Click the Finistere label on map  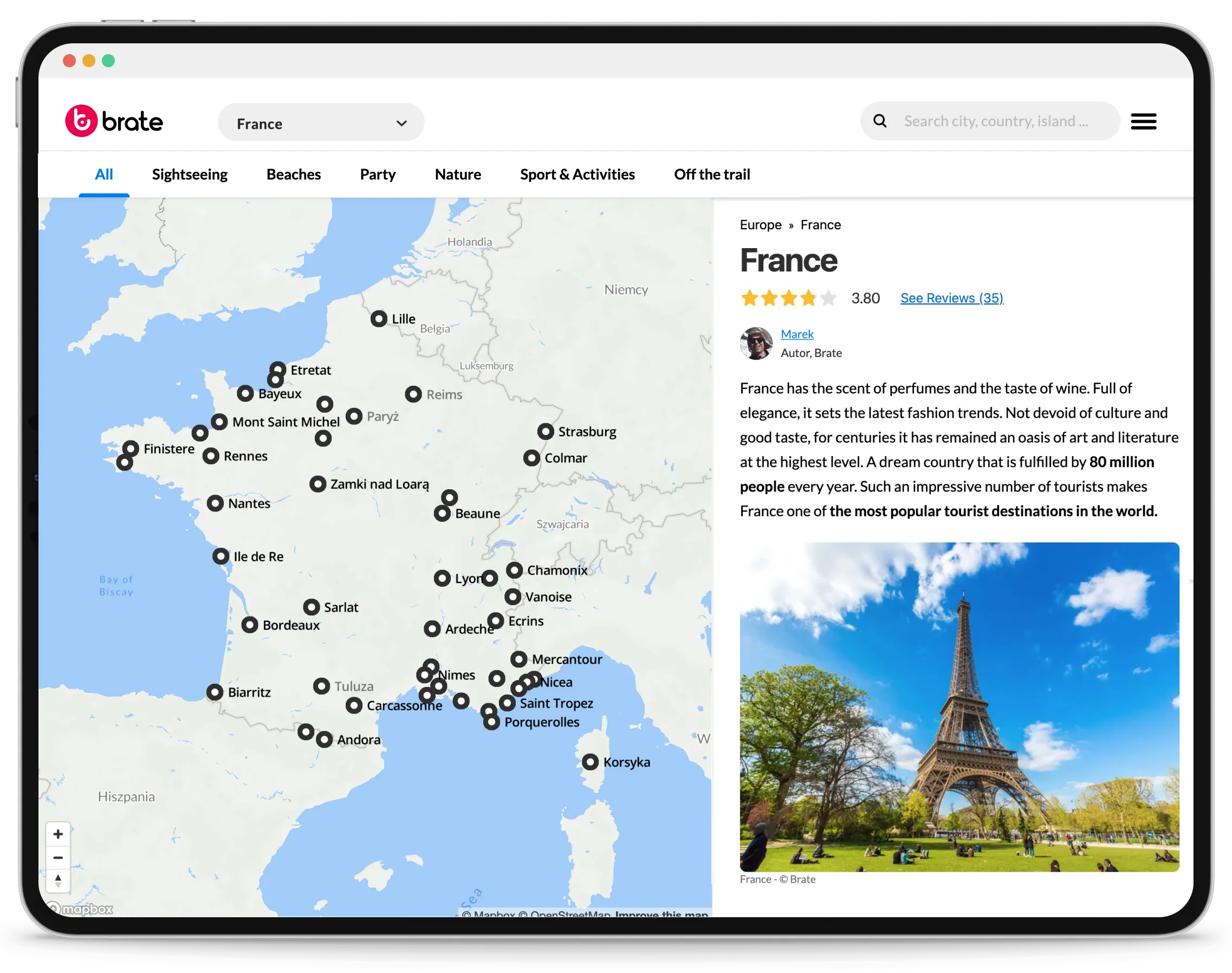click(169, 449)
